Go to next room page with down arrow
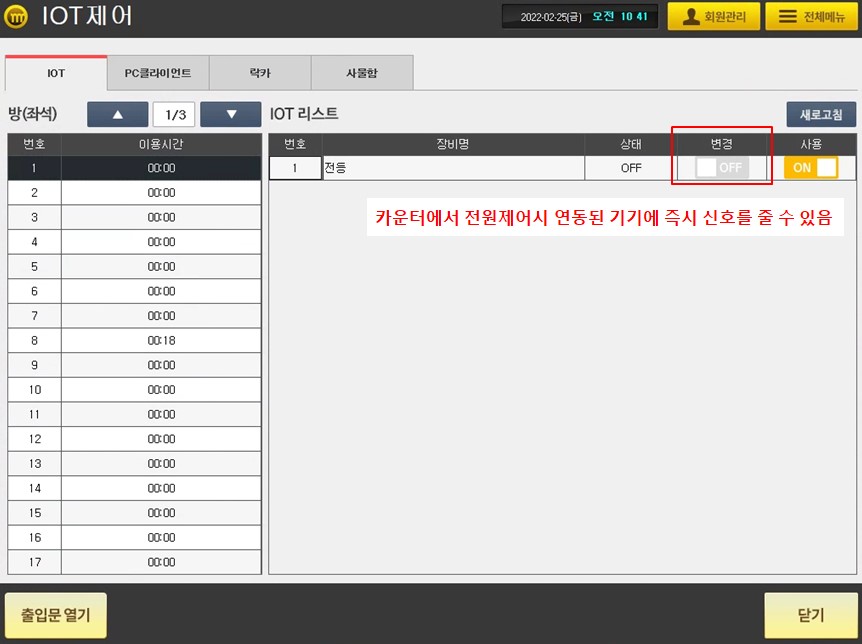 pos(231,114)
